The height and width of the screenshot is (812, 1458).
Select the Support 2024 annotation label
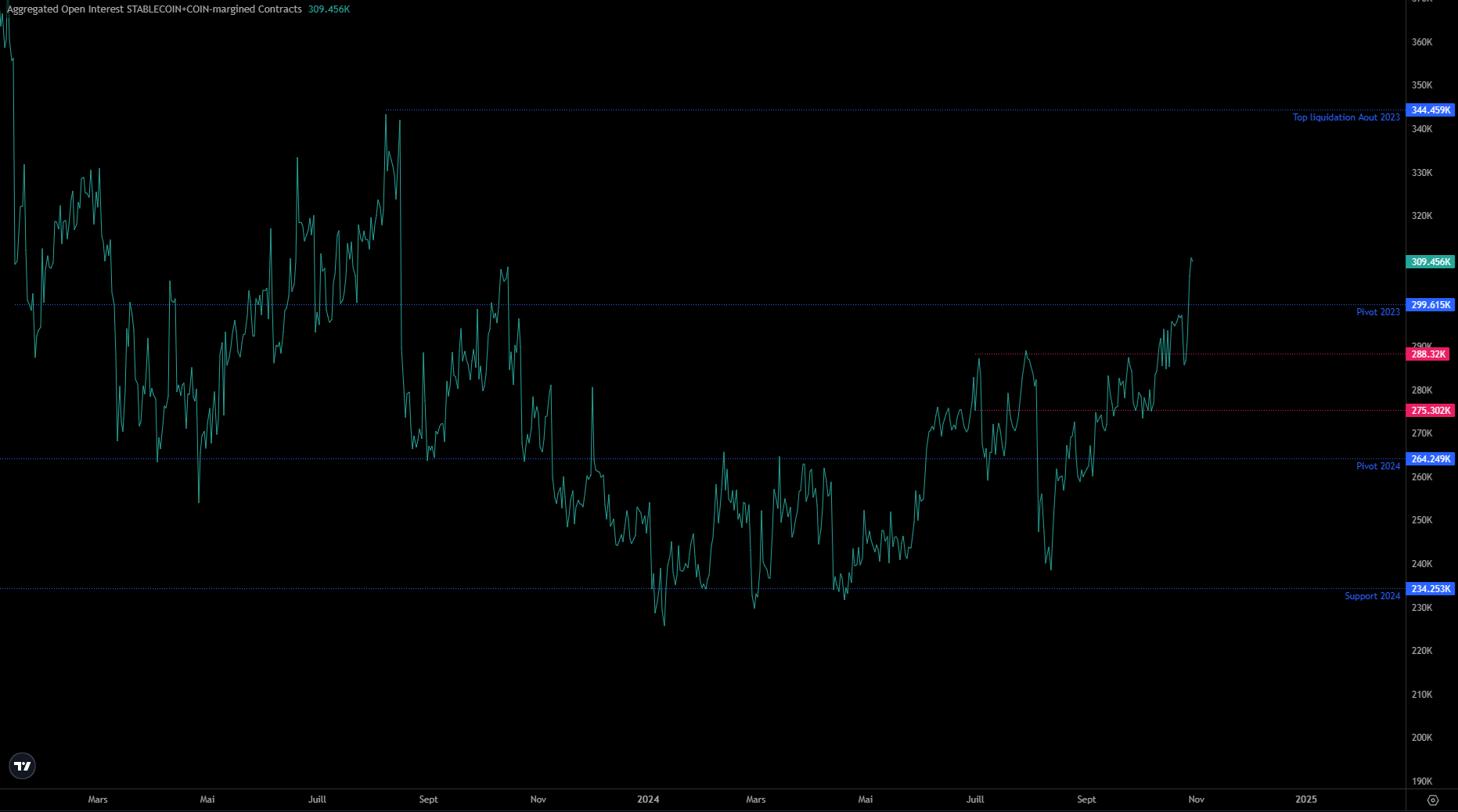1372,595
